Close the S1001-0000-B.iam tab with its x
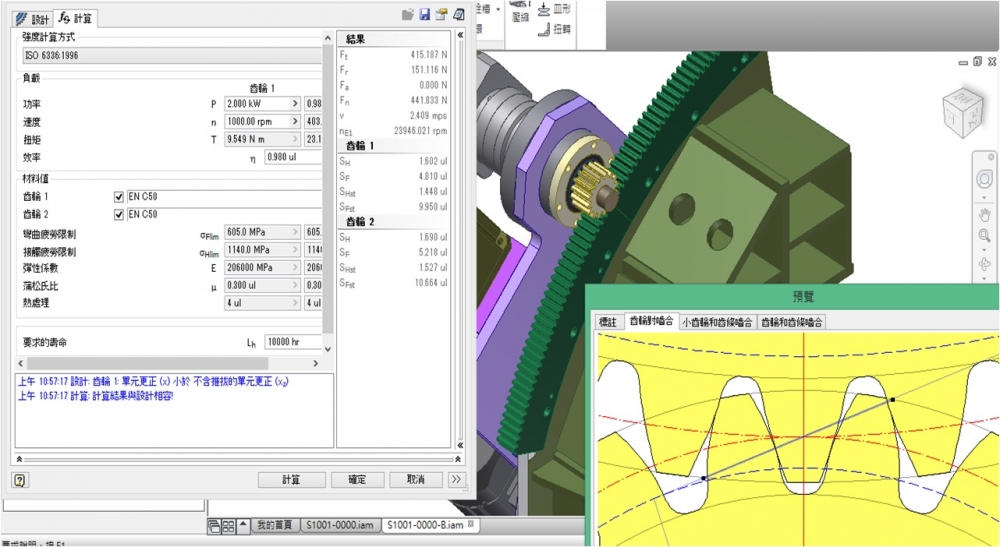The width and height of the screenshot is (1000, 547). pos(471,524)
